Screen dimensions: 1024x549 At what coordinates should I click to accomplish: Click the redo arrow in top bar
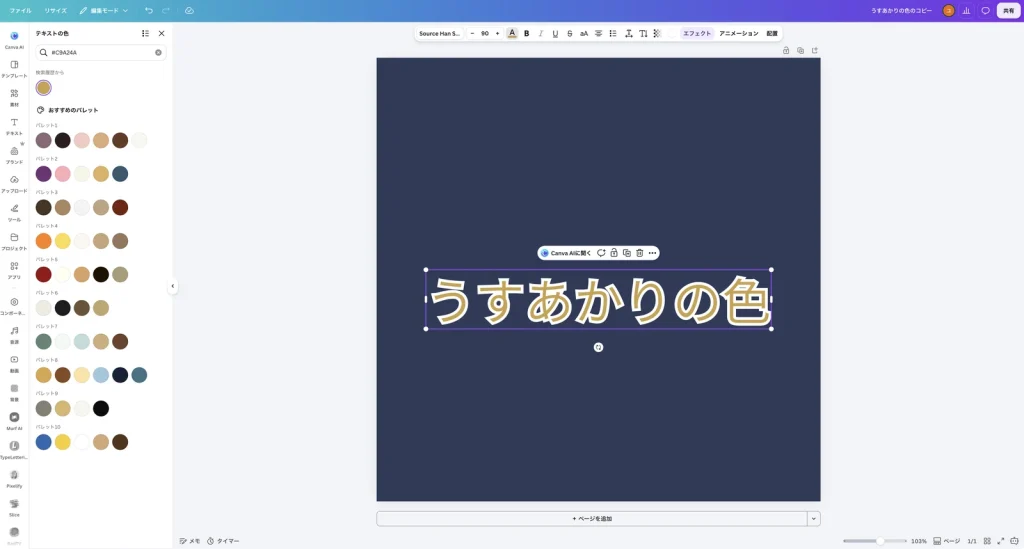pos(166,10)
